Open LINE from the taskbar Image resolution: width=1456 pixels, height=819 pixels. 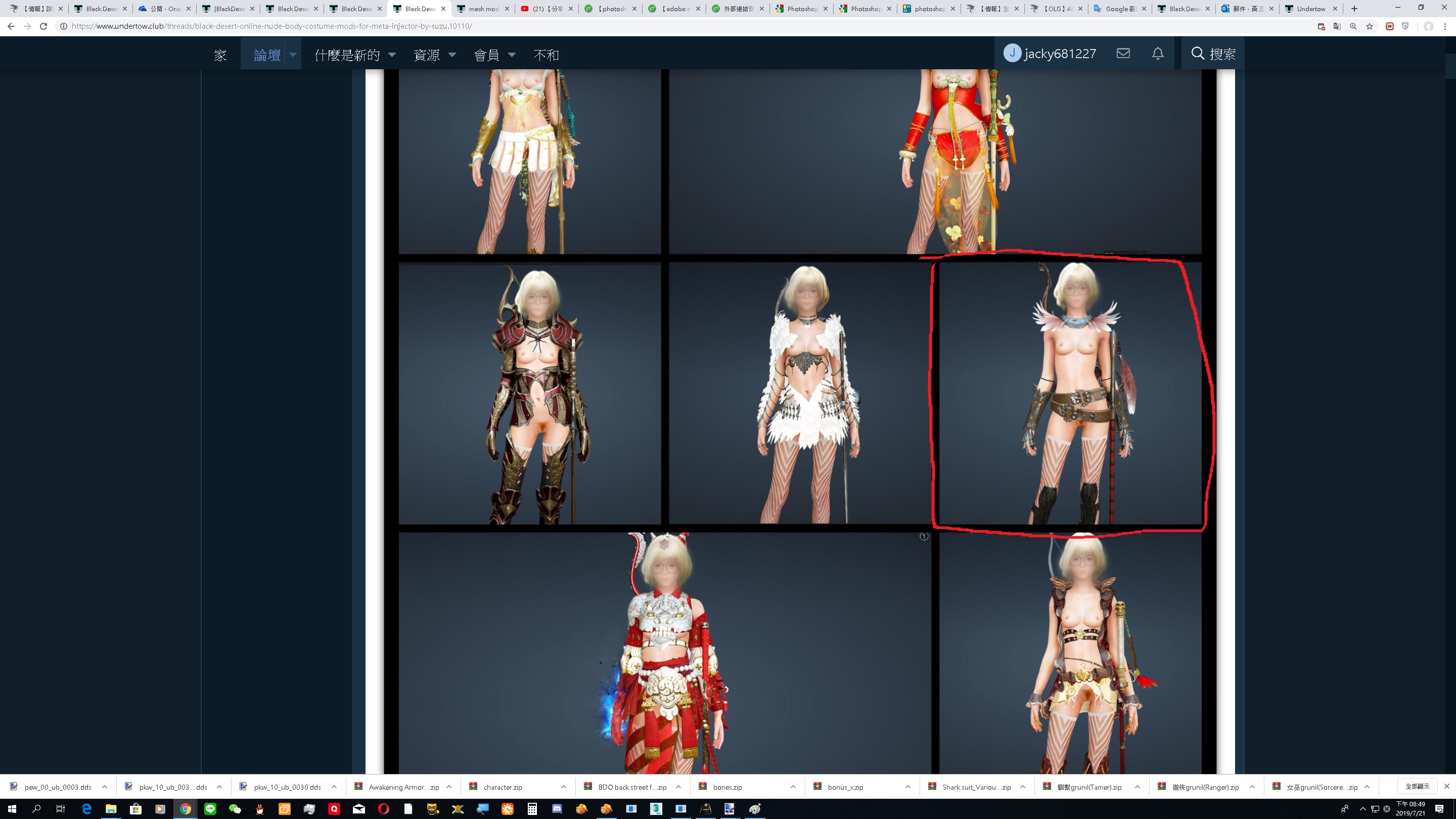(210, 809)
